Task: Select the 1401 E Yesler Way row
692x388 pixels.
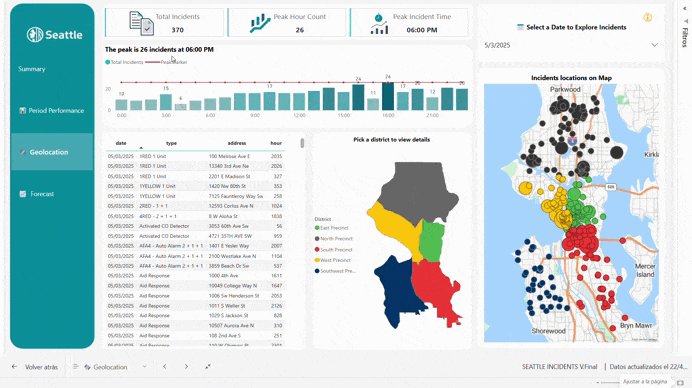Action: (195, 246)
